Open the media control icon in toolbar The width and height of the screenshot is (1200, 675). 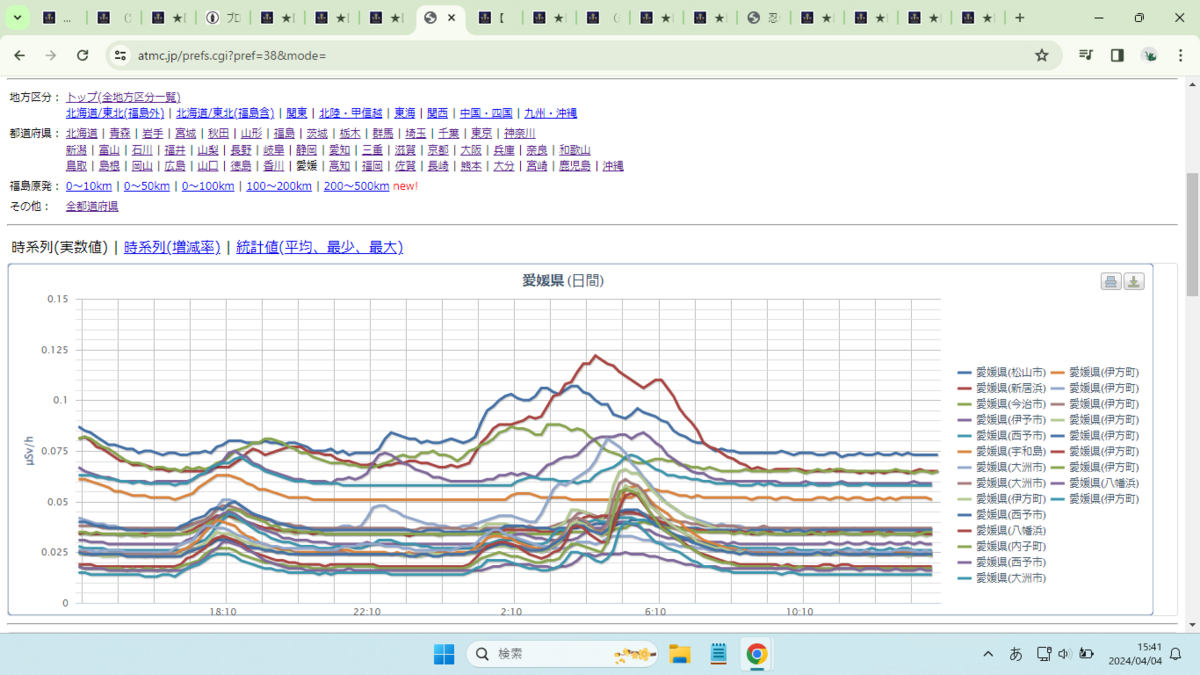tap(1086, 55)
